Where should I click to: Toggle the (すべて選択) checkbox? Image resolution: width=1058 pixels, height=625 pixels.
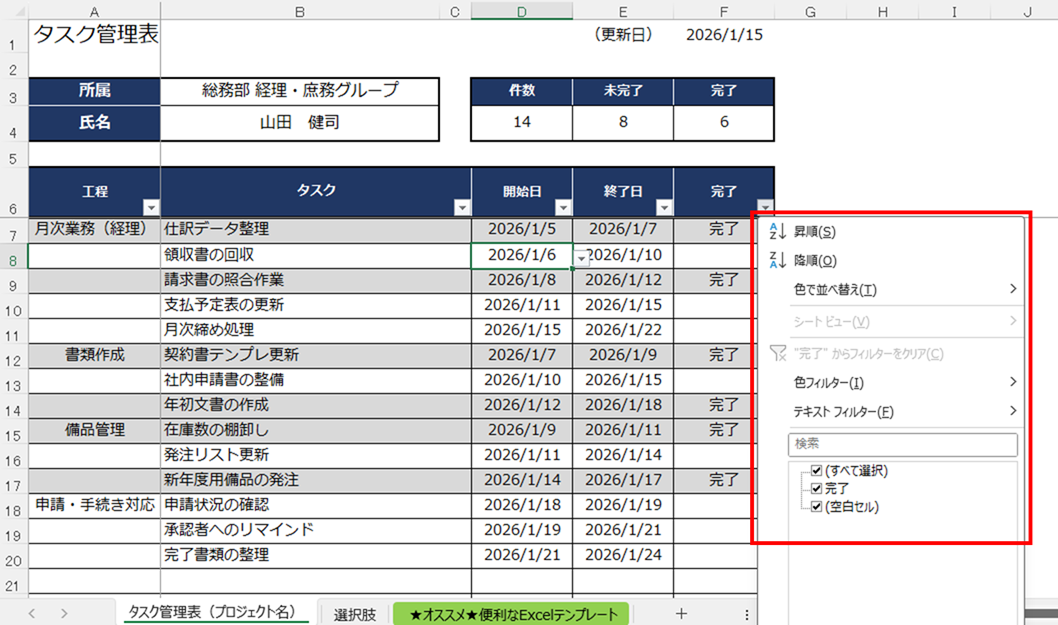817,471
